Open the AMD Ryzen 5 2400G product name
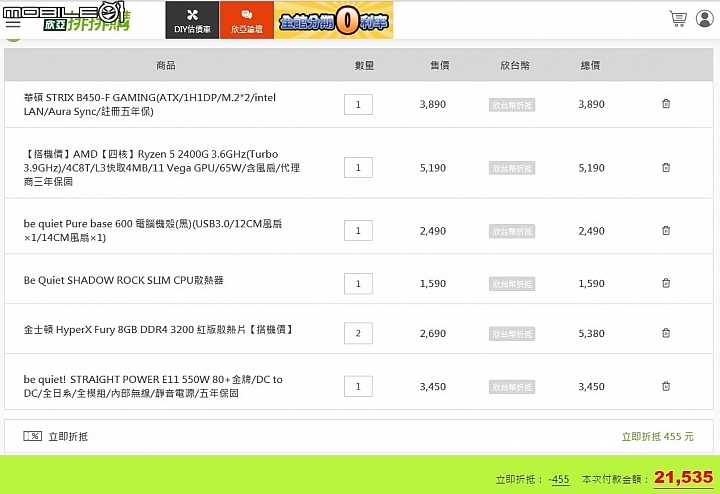 coord(162,168)
